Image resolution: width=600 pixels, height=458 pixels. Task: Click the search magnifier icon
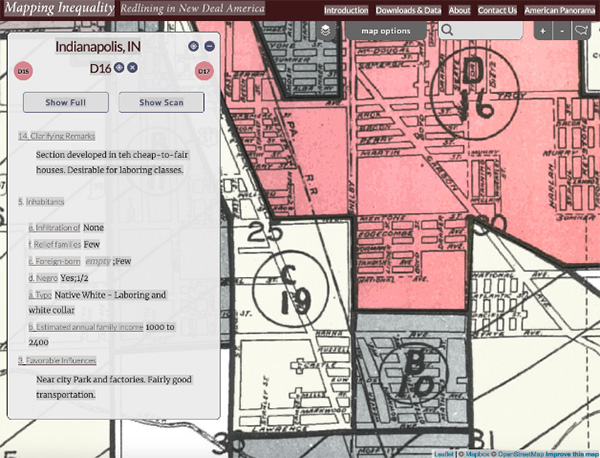tap(447, 30)
